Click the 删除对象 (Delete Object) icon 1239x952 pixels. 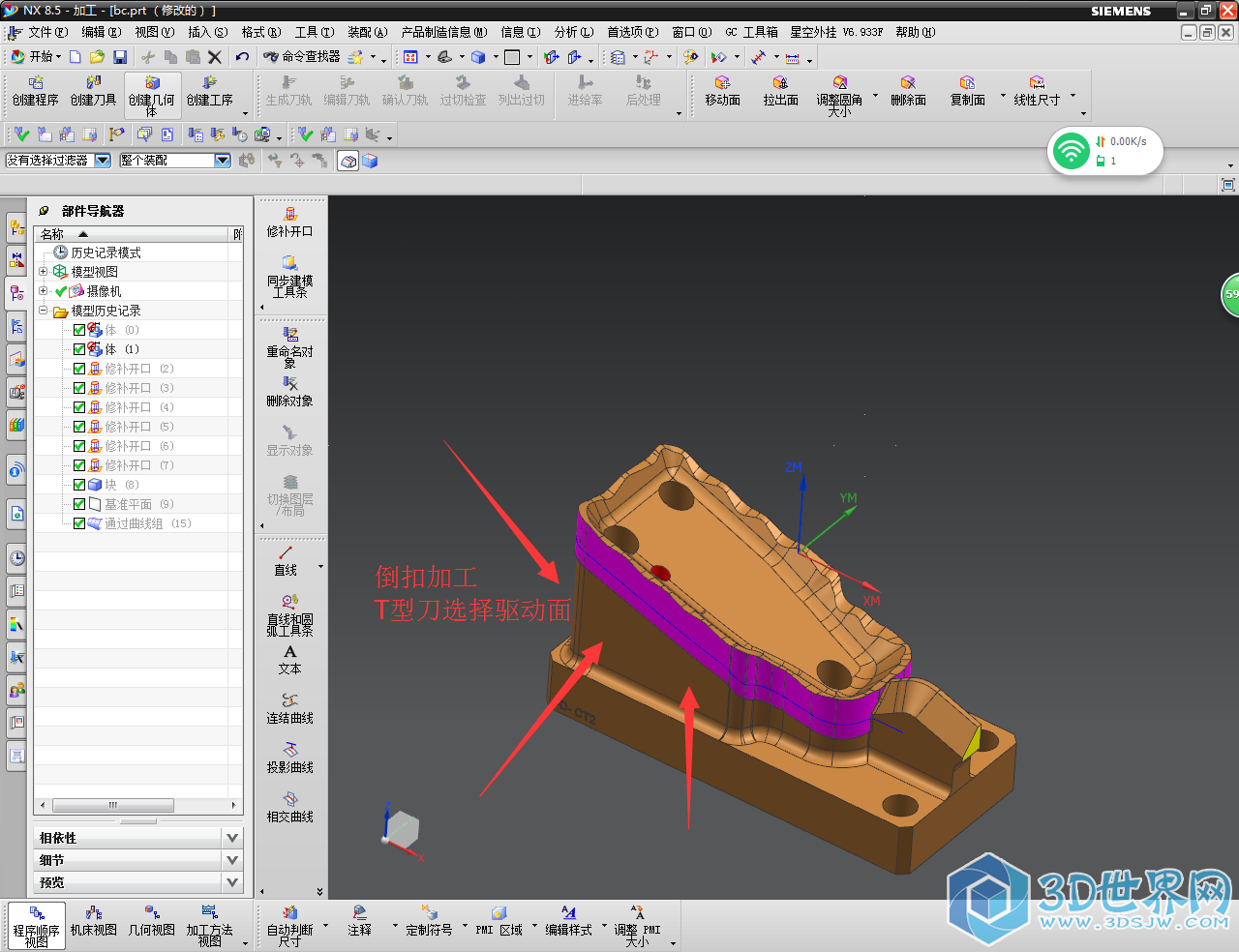(x=289, y=392)
